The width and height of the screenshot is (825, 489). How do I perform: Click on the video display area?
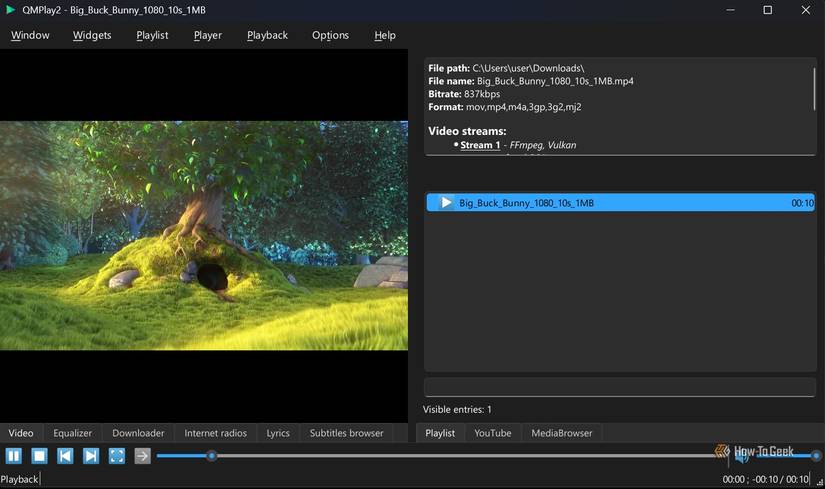pyautogui.click(x=204, y=236)
